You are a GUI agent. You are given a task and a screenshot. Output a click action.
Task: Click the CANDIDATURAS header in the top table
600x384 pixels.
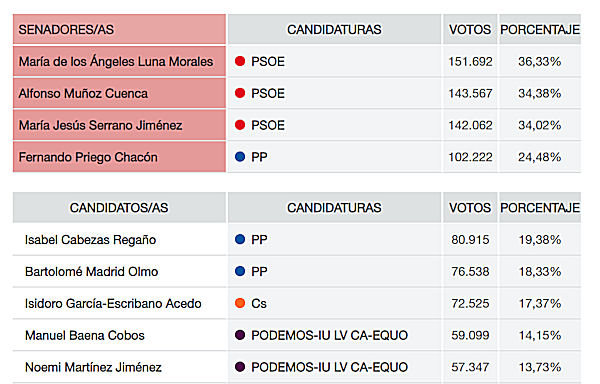tap(334, 29)
